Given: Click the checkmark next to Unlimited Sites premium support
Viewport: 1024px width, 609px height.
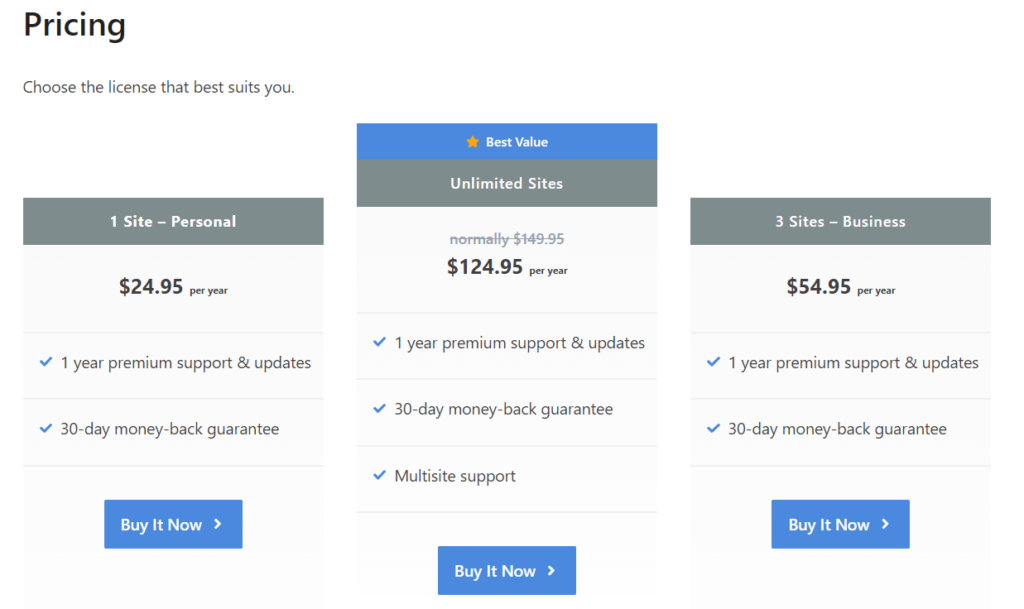Looking at the screenshot, I should [x=379, y=342].
